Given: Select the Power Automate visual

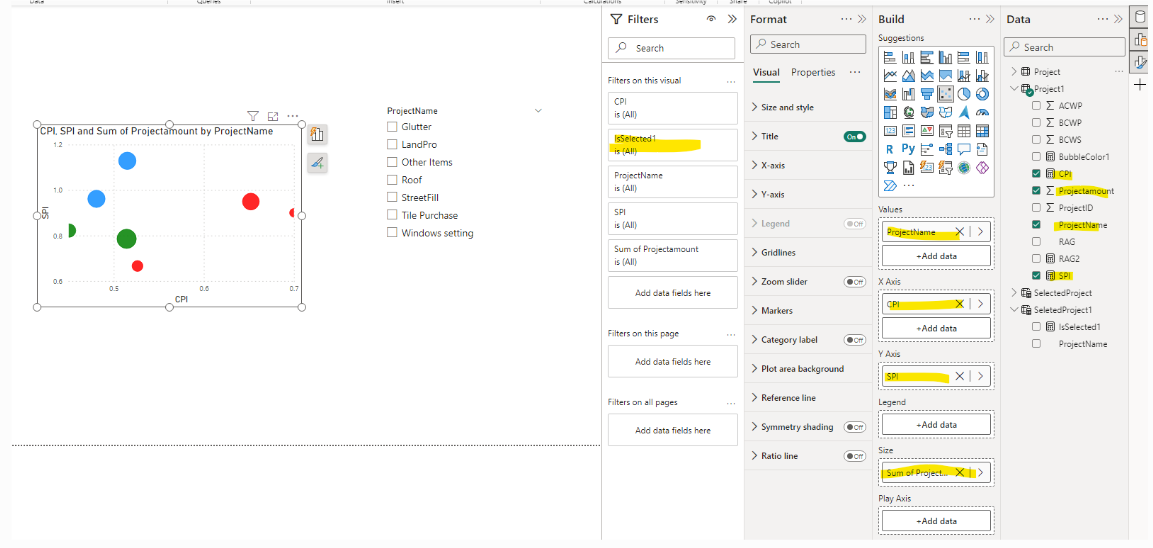Looking at the screenshot, I should [x=890, y=185].
